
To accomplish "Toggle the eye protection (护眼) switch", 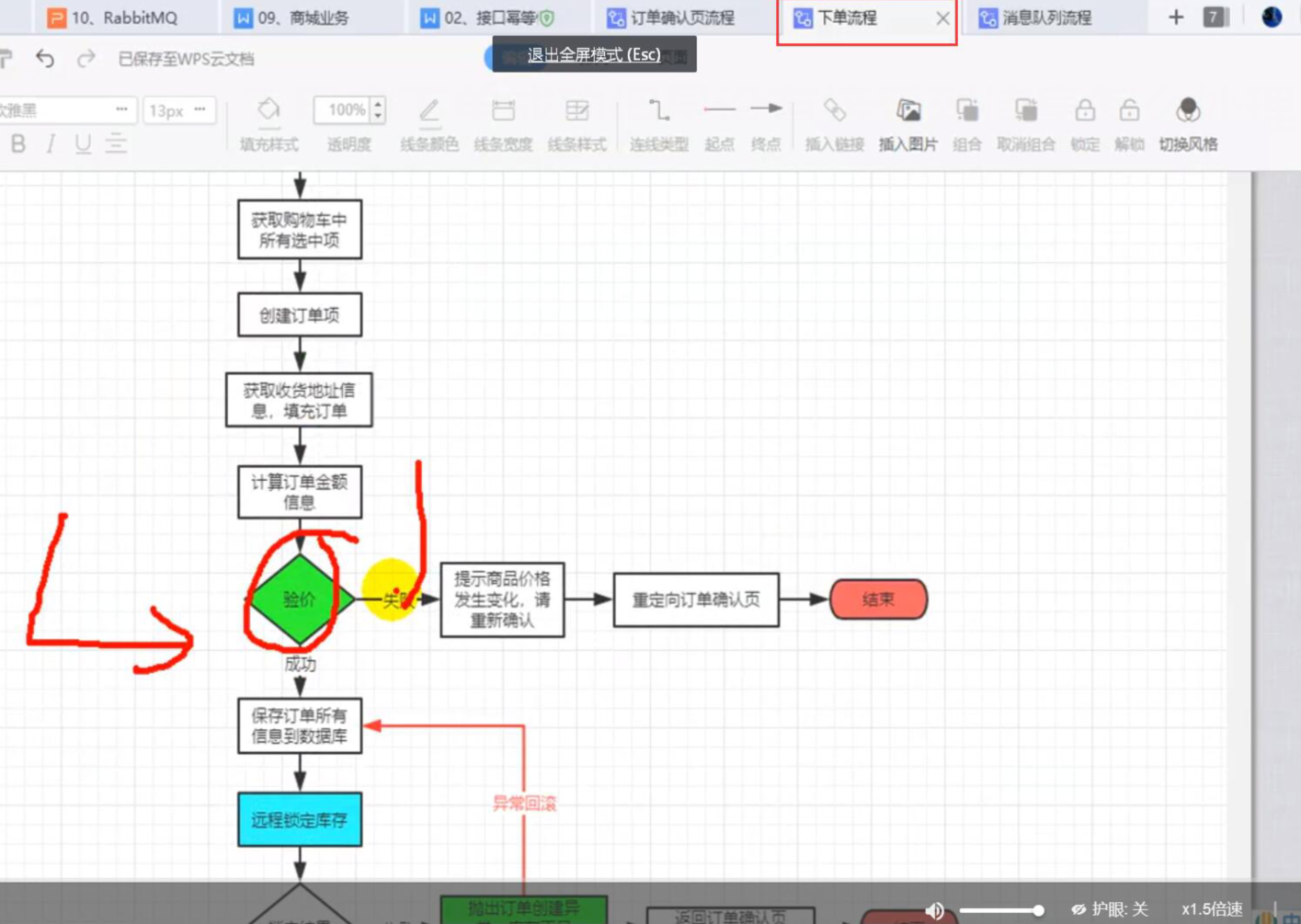I will point(1109,909).
